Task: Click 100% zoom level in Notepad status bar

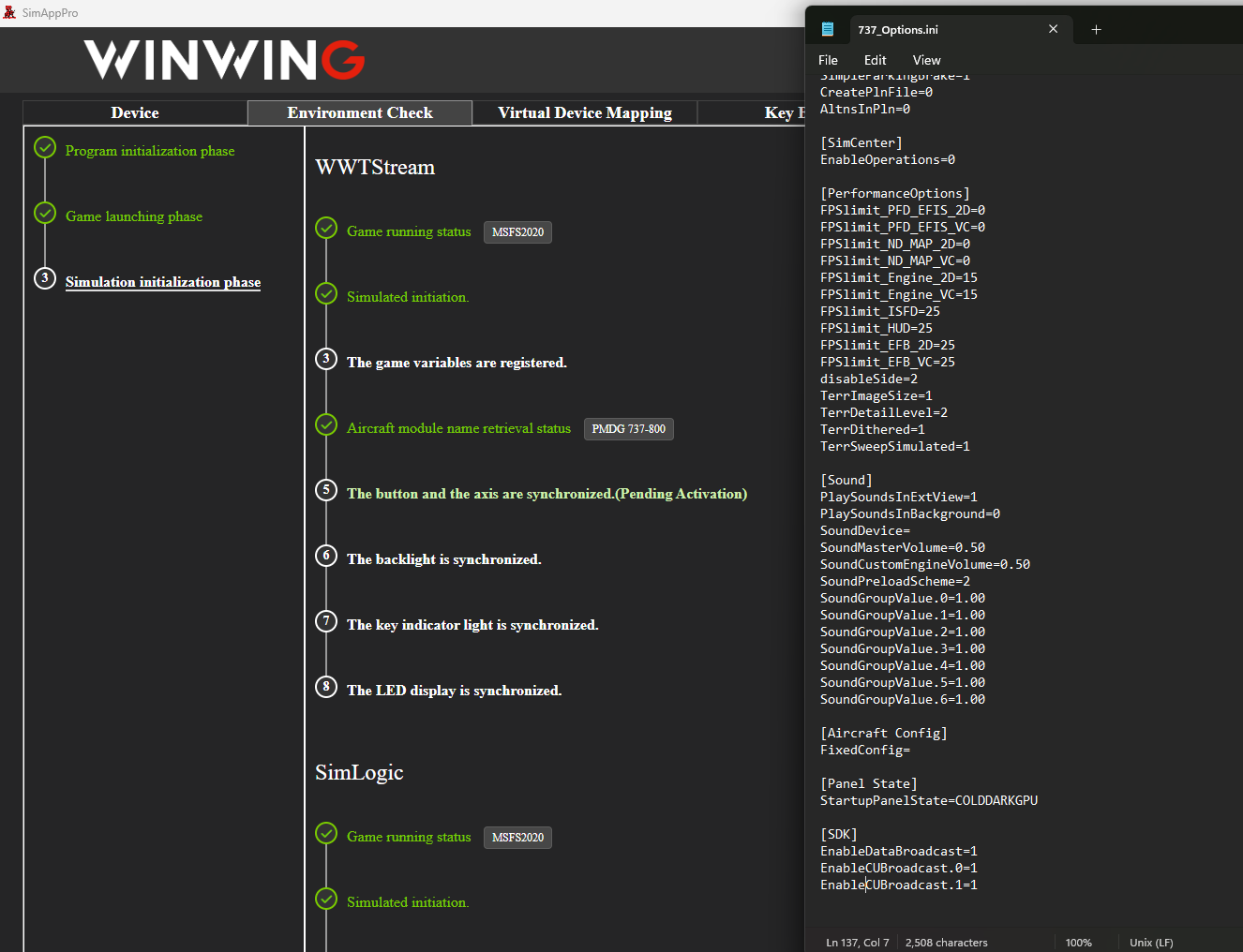Action: pyautogui.click(x=1079, y=943)
